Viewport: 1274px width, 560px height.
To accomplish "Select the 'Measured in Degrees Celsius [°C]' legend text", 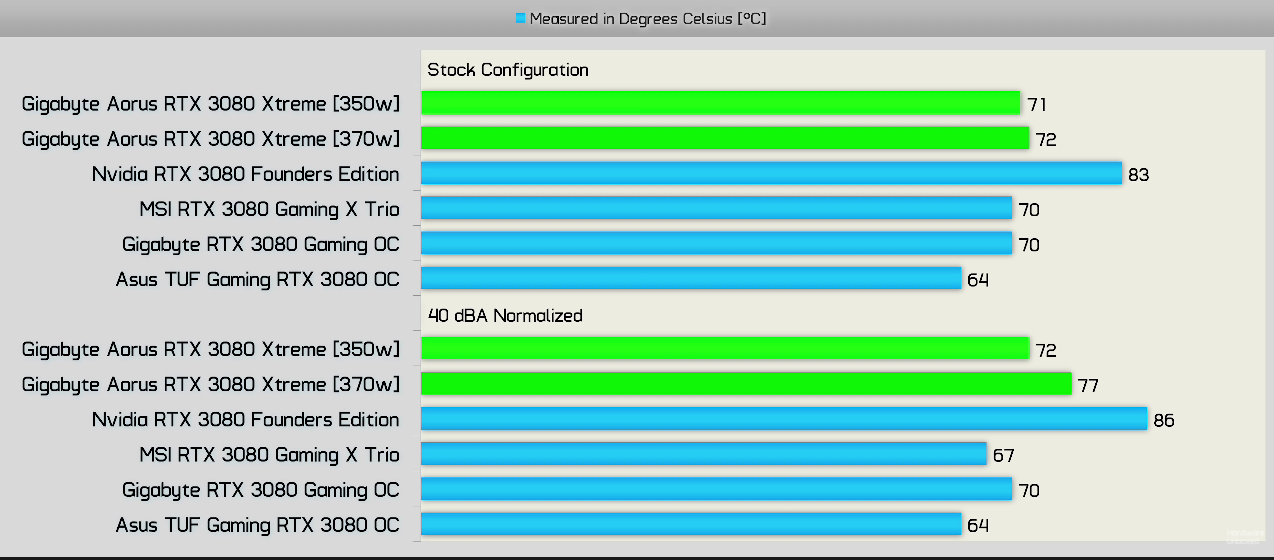I will (x=648, y=18).
